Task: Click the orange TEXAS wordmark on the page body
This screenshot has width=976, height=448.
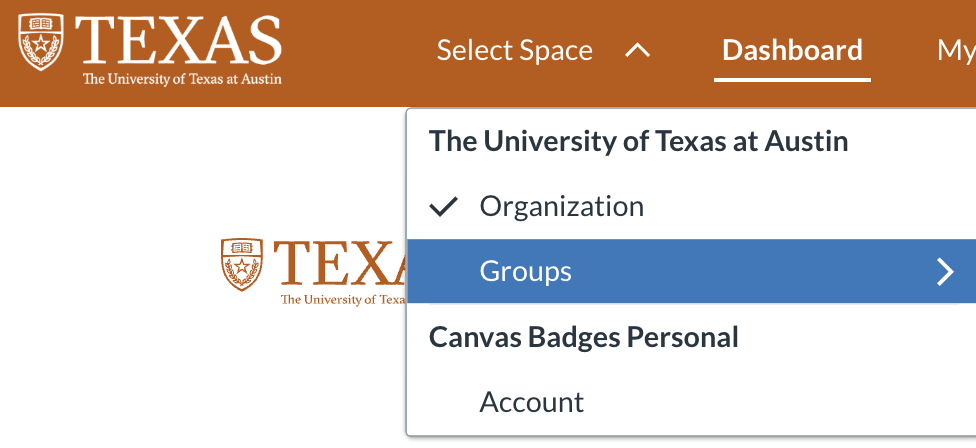Action: [340, 262]
